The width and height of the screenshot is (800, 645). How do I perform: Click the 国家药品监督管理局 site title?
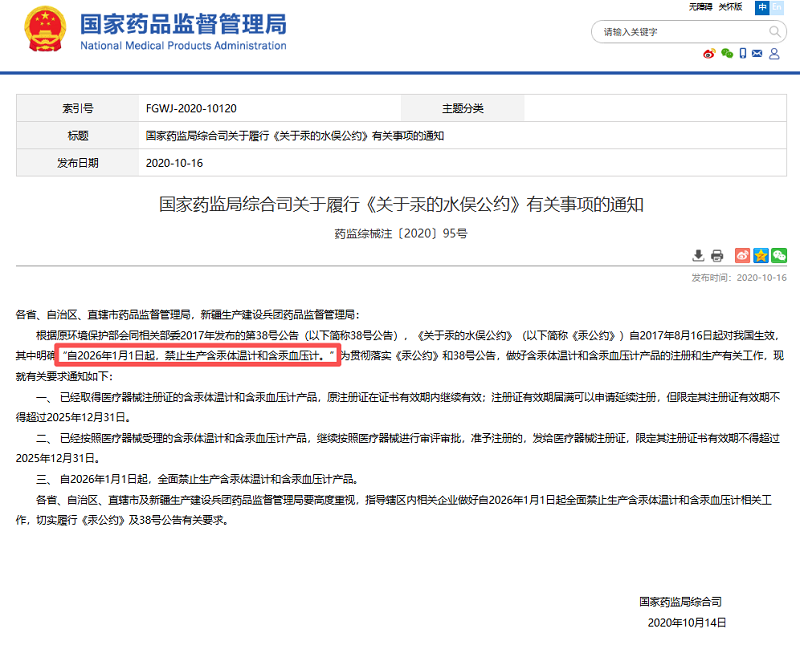coord(183,24)
